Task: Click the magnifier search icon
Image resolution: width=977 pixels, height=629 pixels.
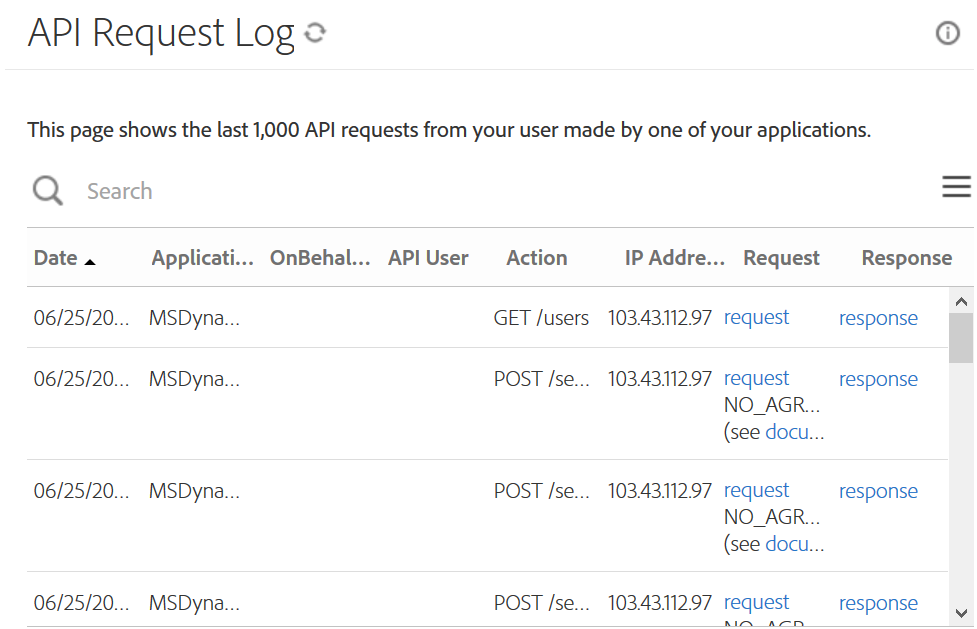Action: click(x=48, y=190)
